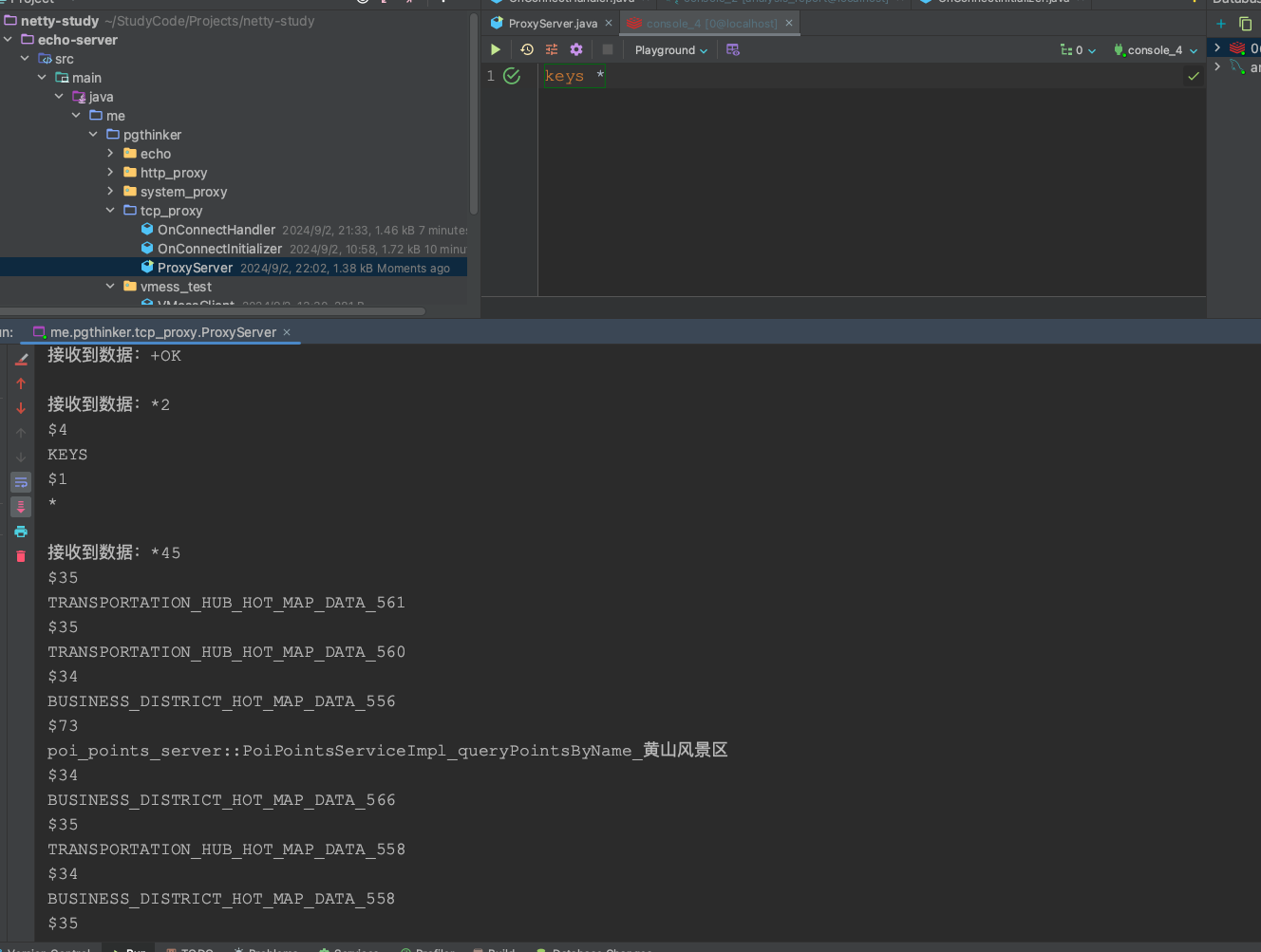
Task: Click the Redis data source icon in Database panel
Action: click(x=1237, y=48)
